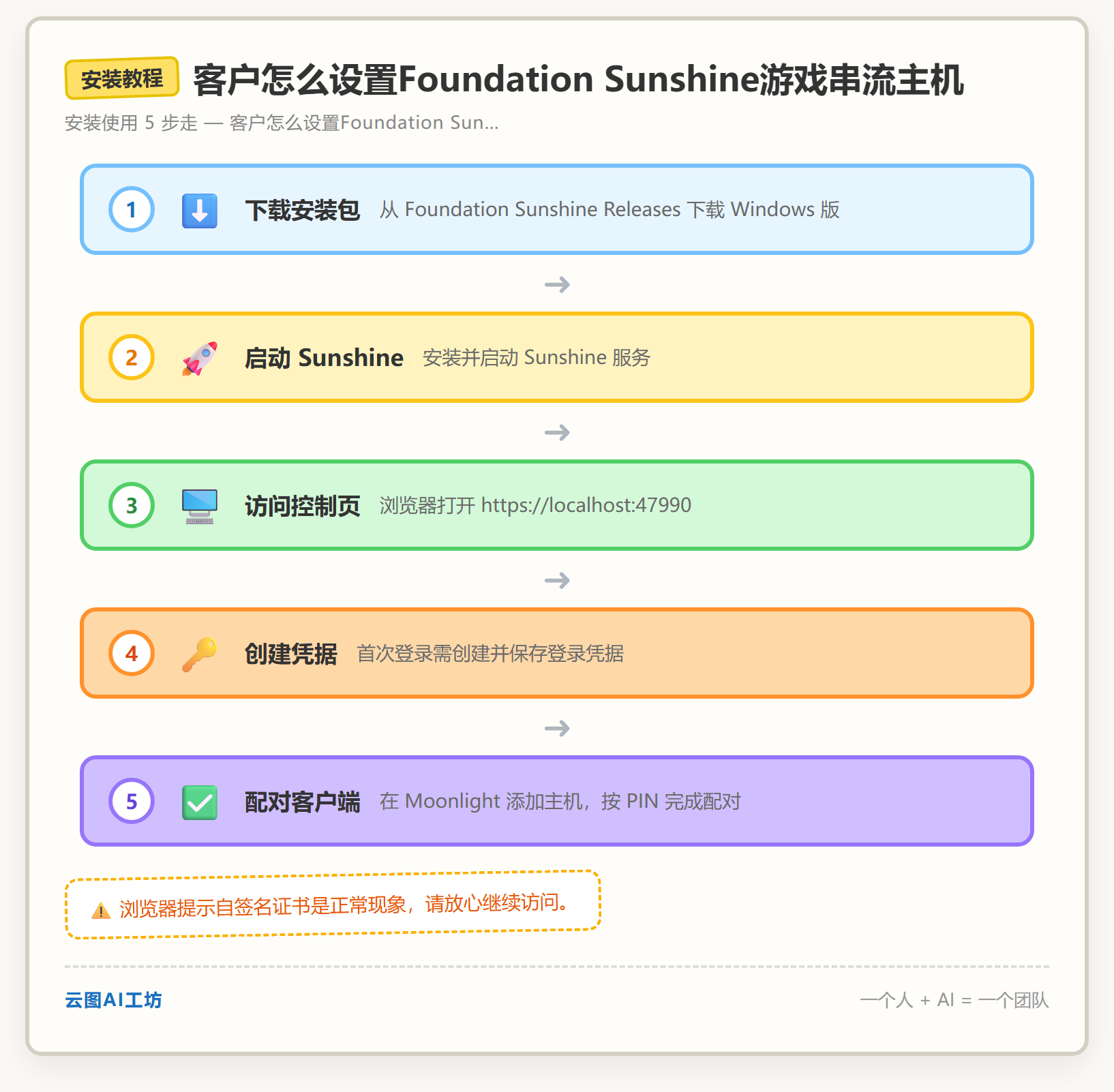Click 安装并启动 Sunshine 服务 description
Image resolution: width=1114 pixels, height=1092 pixels.
[537, 357]
